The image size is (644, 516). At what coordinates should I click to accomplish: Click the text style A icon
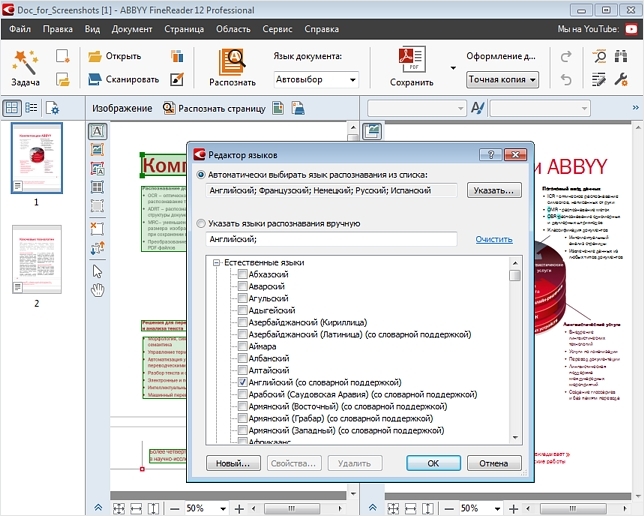click(477, 108)
